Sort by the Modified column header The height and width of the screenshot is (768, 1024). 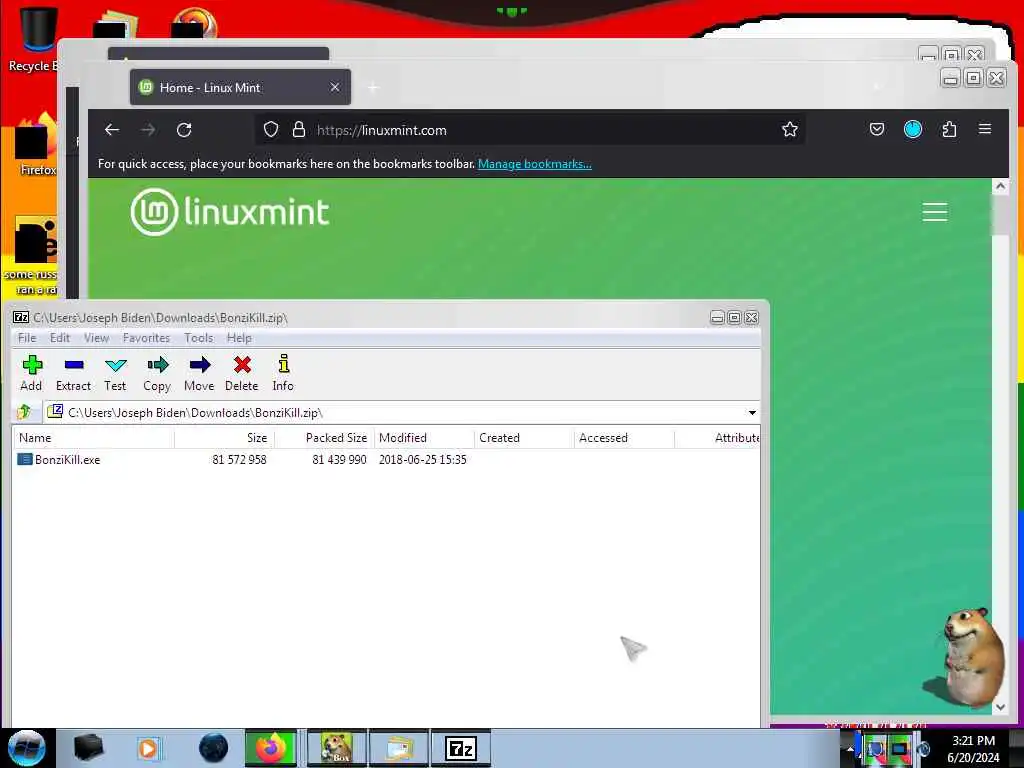(x=424, y=438)
